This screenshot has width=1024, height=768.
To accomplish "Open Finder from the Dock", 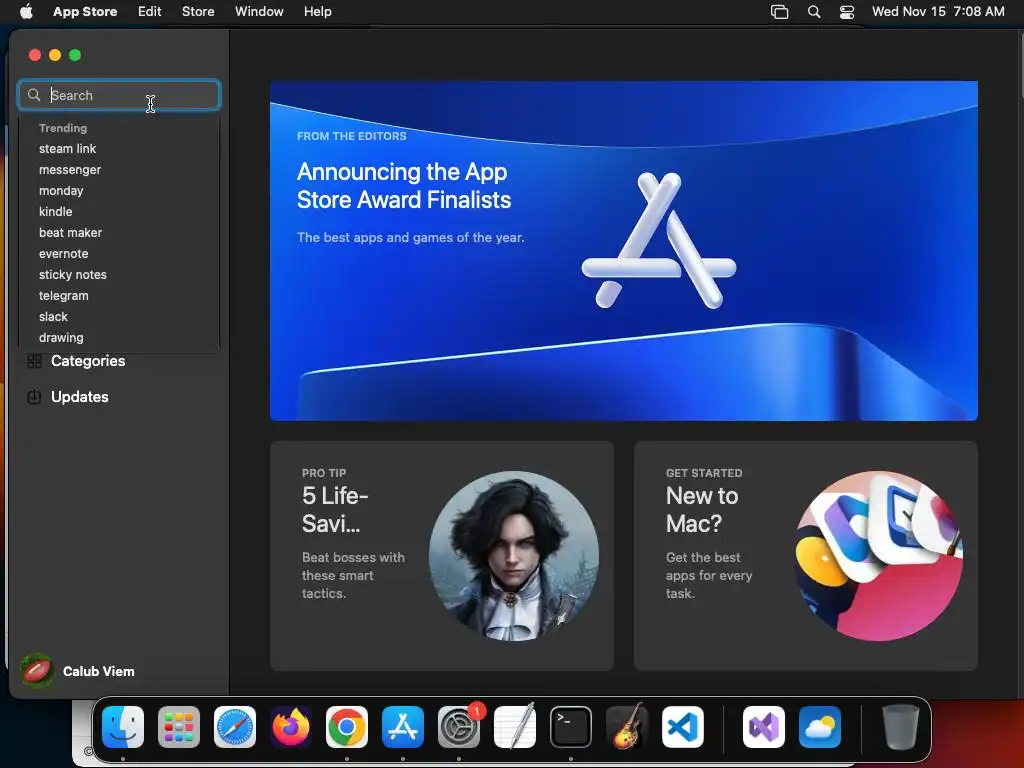I will pyautogui.click(x=123, y=727).
